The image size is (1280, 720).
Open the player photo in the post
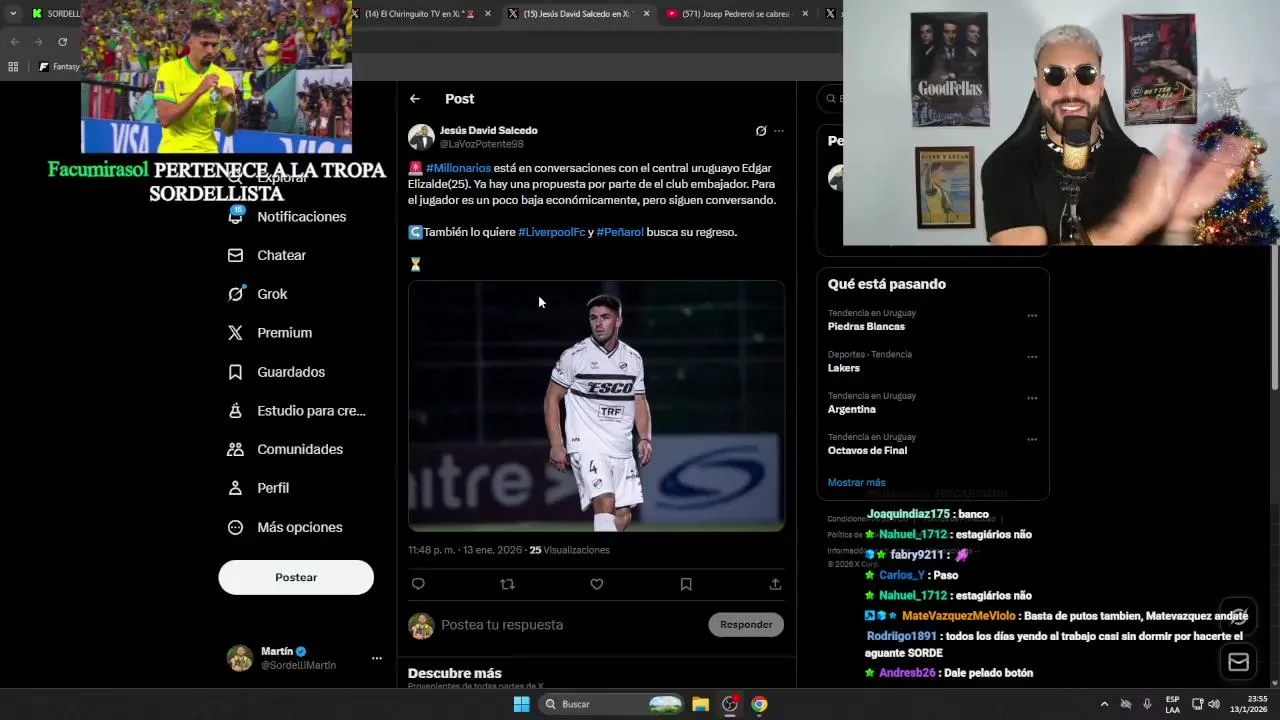pyautogui.click(x=596, y=406)
